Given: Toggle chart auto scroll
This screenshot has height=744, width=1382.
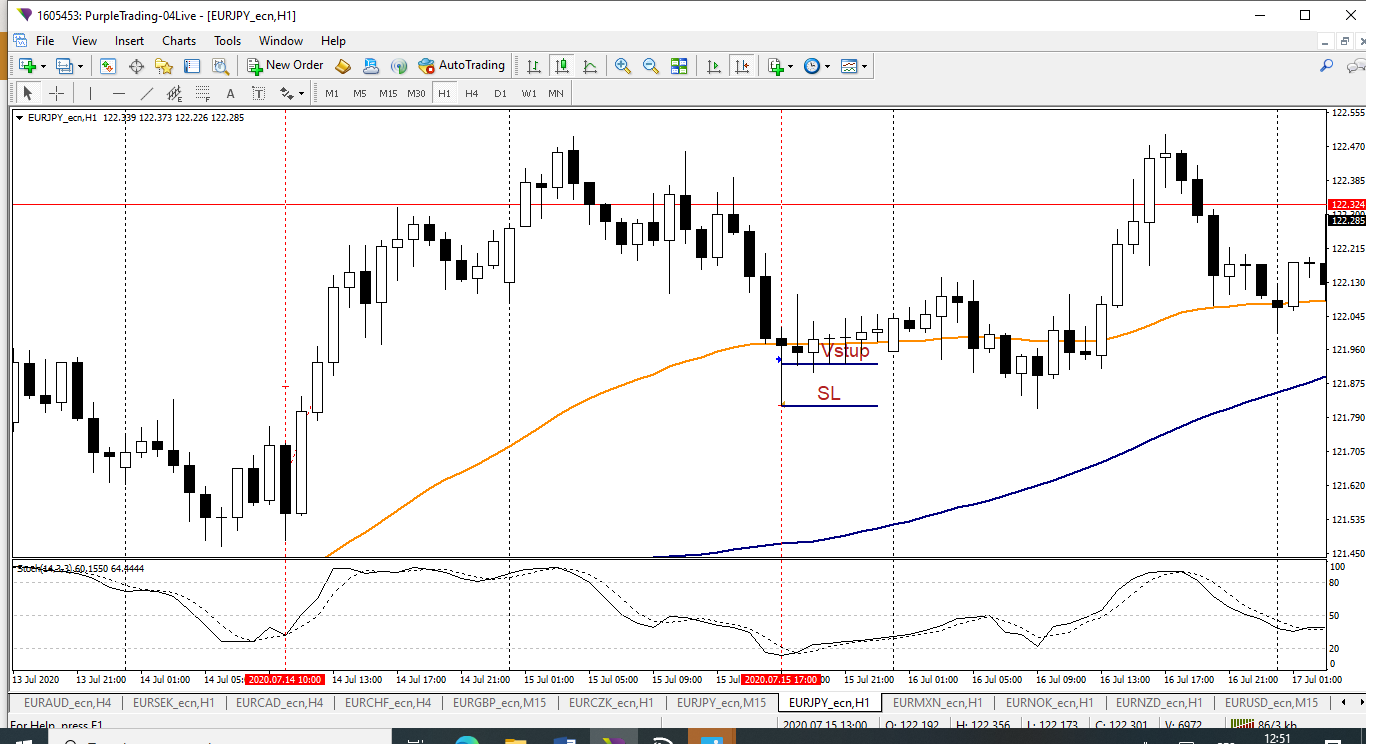Looking at the screenshot, I should 713,66.
